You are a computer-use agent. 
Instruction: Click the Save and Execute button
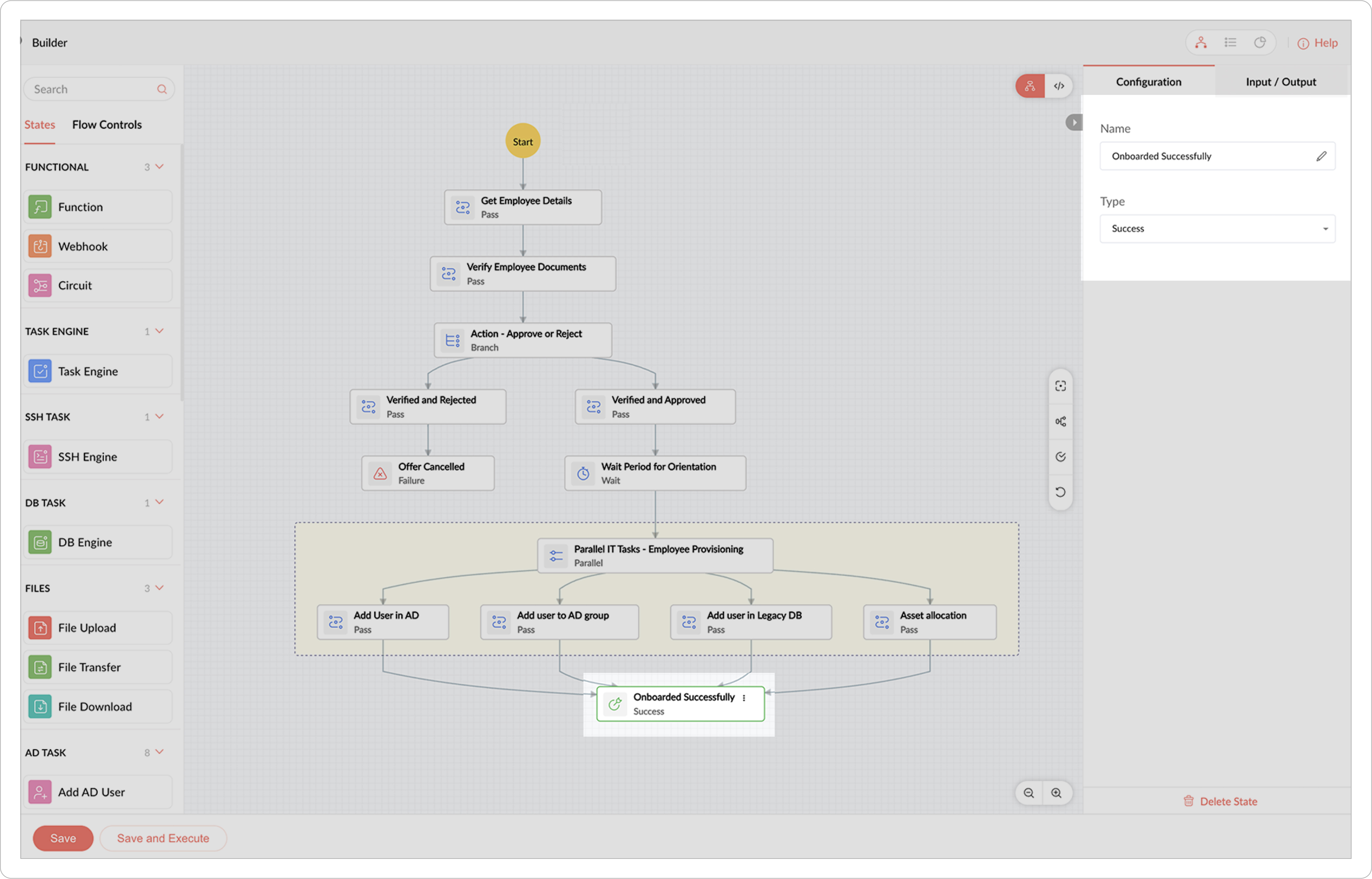[x=162, y=838]
